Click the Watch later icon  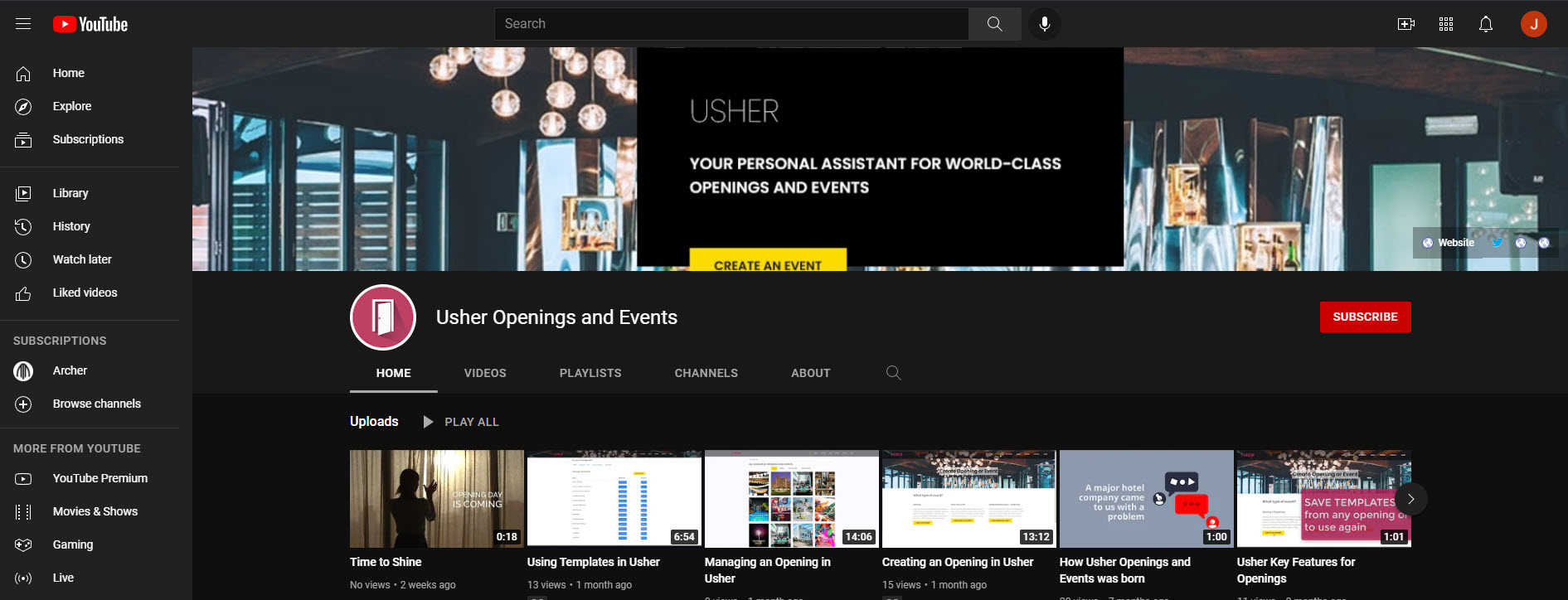[x=23, y=259]
